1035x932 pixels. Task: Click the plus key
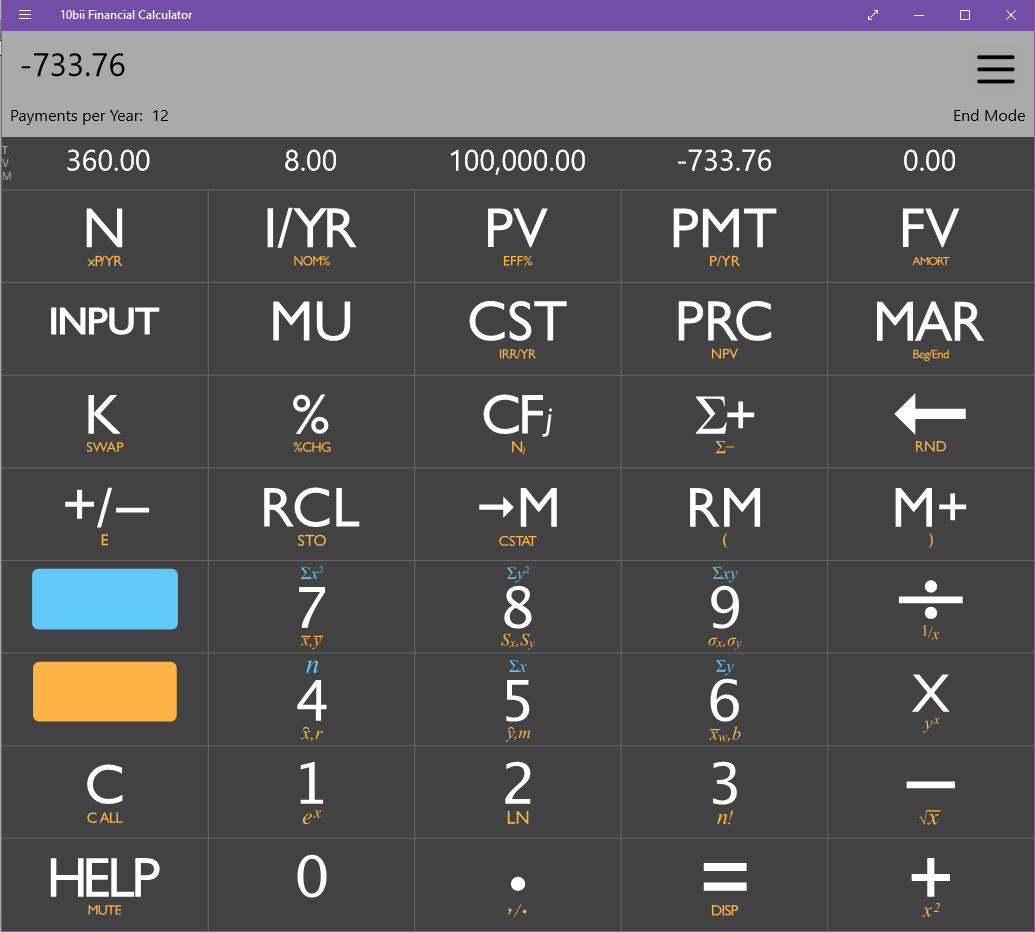(931, 885)
